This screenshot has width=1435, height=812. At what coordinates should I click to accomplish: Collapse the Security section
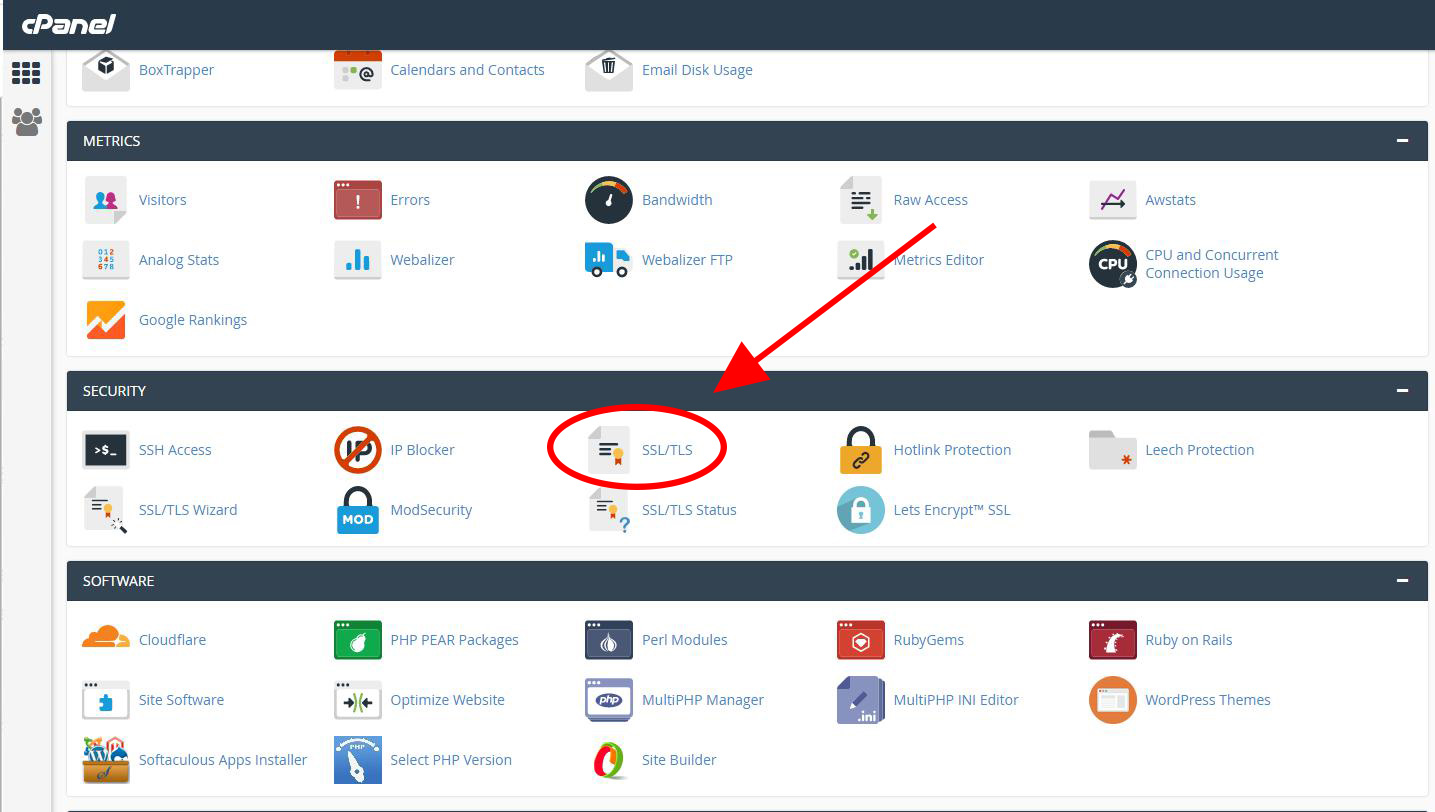click(x=1403, y=391)
